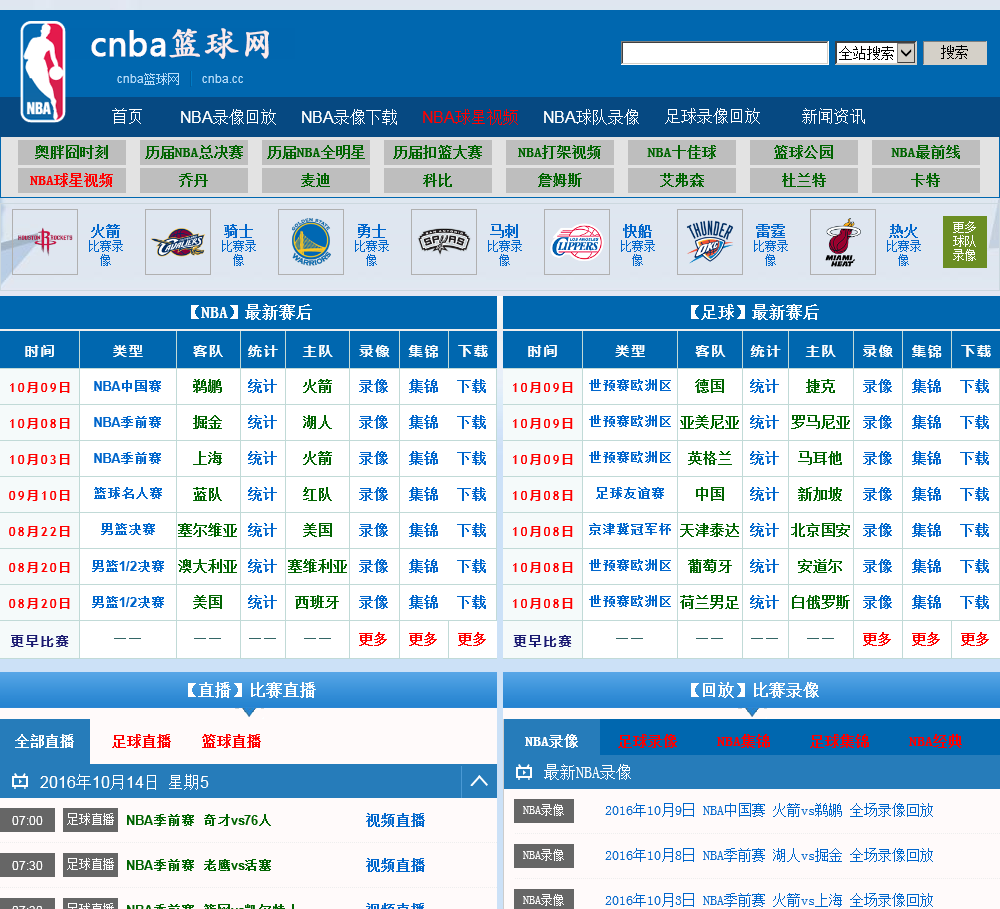Click the search text input field
Image resolution: width=1000 pixels, height=909 pixels.
(724, 53)
